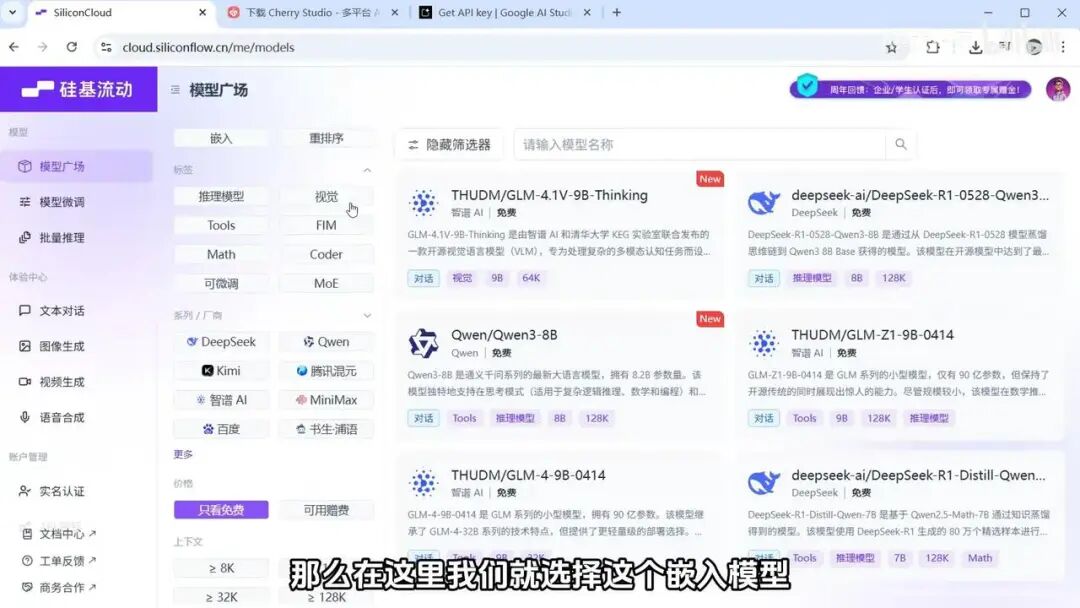Screen dimensions: 1080x608
Task: Click the Qwen3-8B model logo
Action: click(x=423, y=343)
